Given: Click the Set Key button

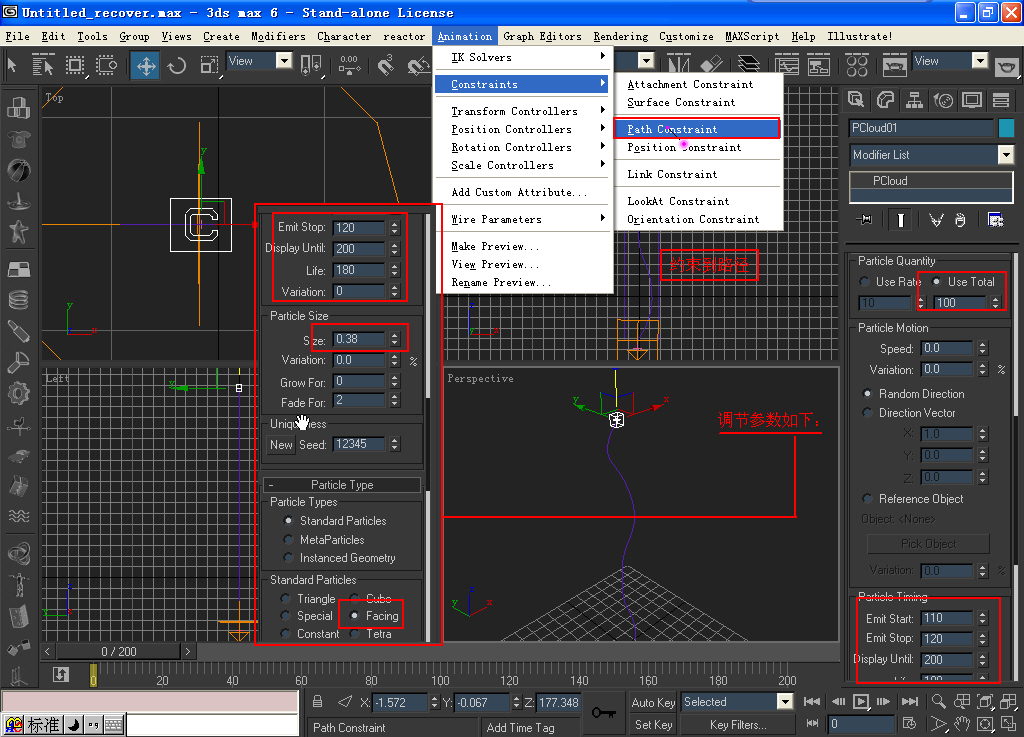Looking at the screenshot, I should (653, 725).
